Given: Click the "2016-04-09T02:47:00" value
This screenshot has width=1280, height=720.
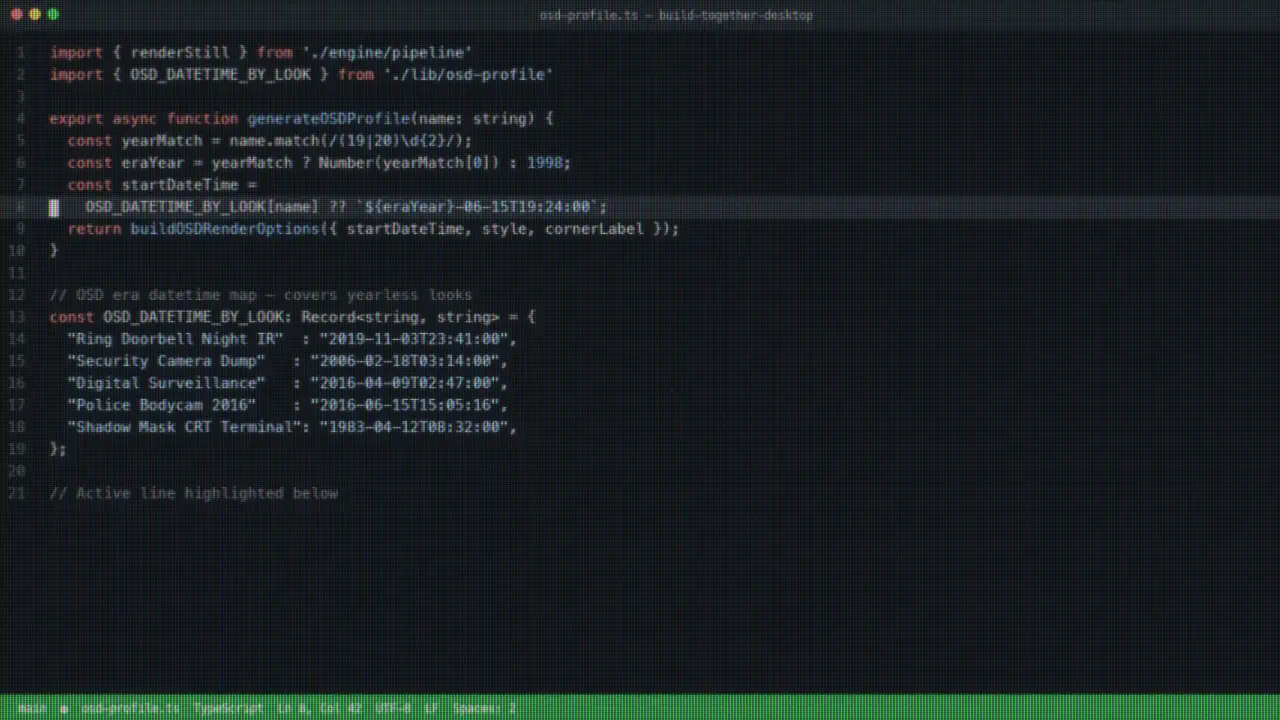Looking at the screenshot, I should (x=405, y=382).
